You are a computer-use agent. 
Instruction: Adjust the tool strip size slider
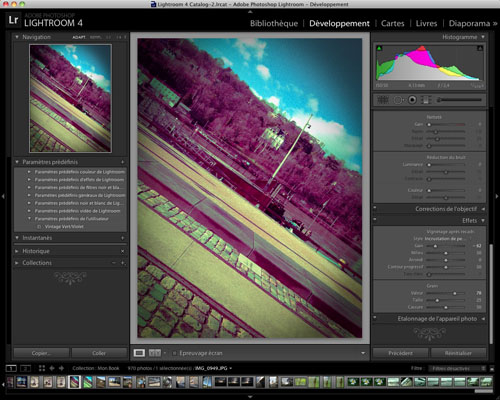pyautogui.click(x=460, y=100)
